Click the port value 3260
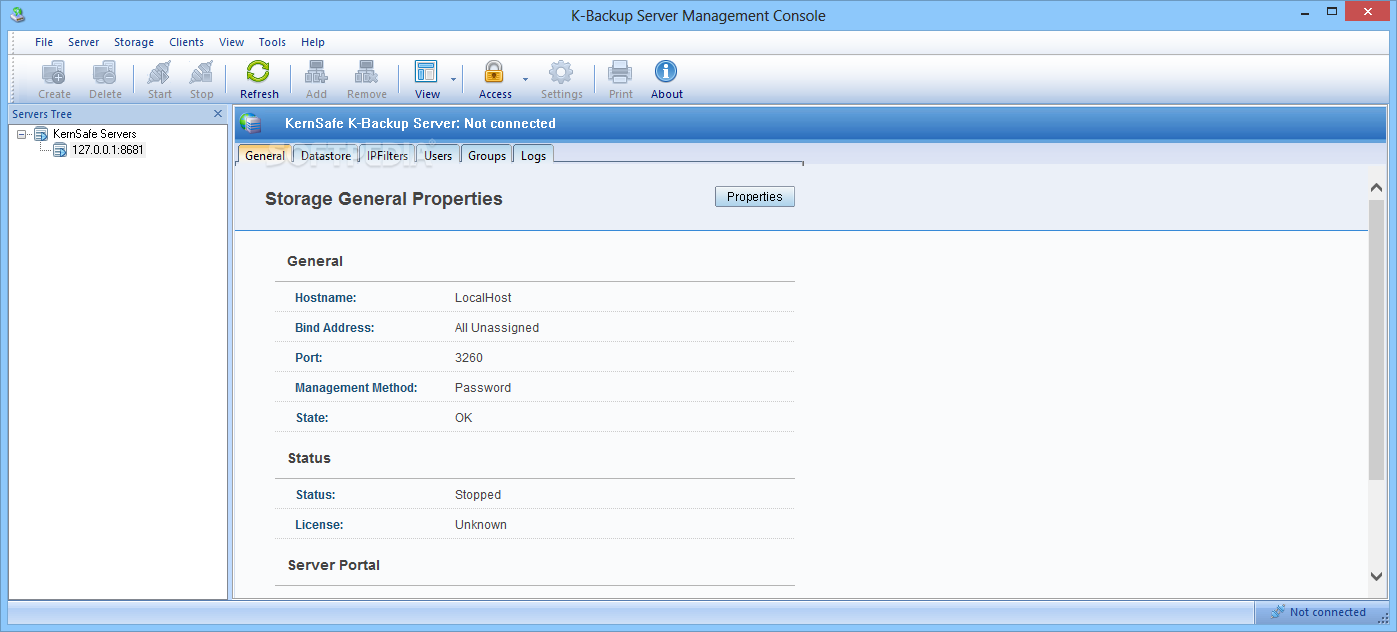Viewport: 1397px width, 632px height. pos(469,358)
